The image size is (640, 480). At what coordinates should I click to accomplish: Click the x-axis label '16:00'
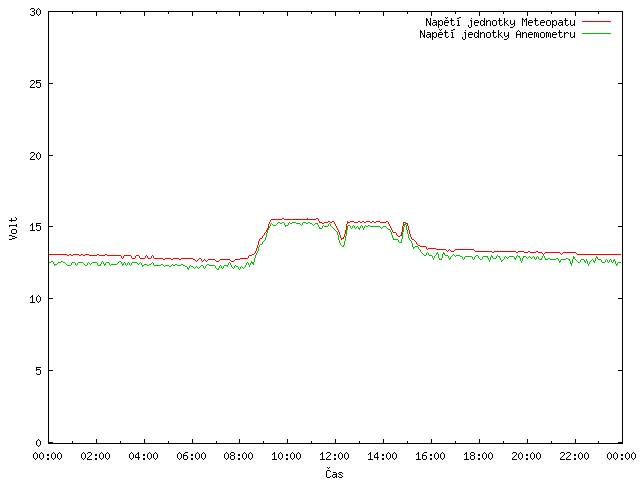coord(430,456)
